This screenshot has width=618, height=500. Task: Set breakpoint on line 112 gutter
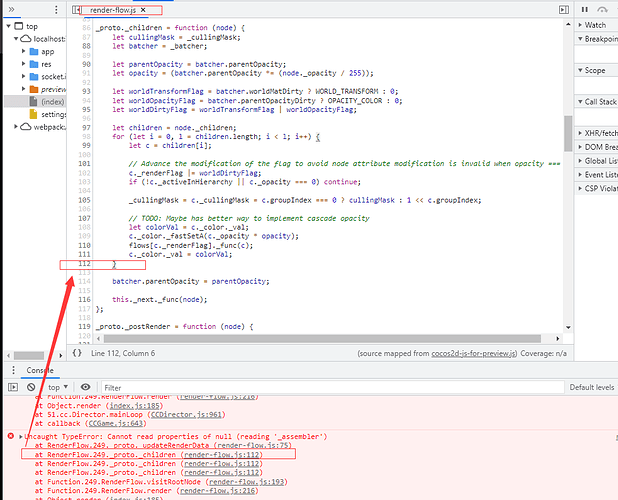tap(84, 264)
